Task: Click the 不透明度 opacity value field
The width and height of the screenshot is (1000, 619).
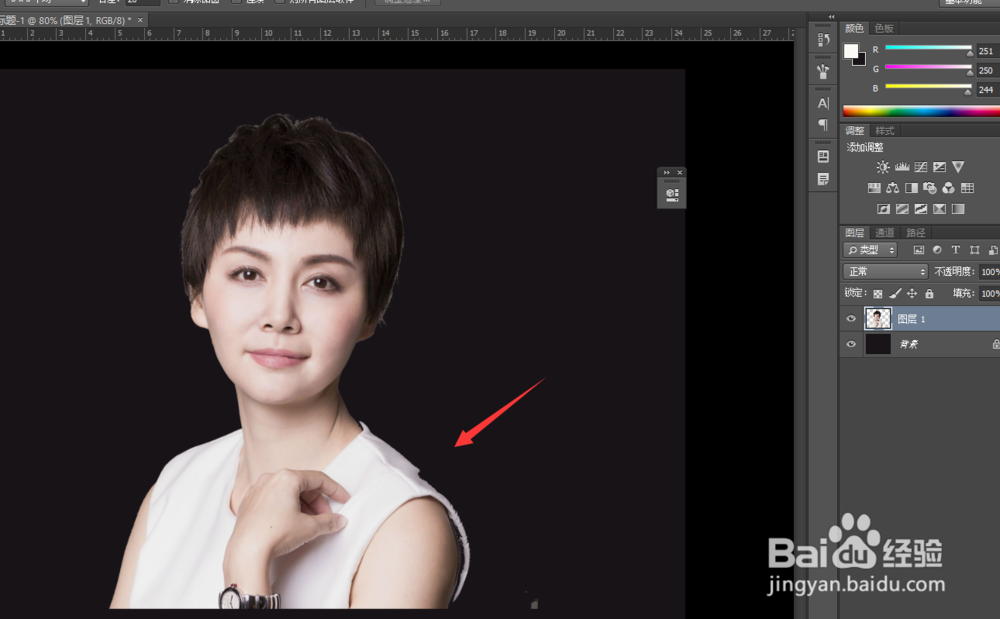Action: [990, 272]
